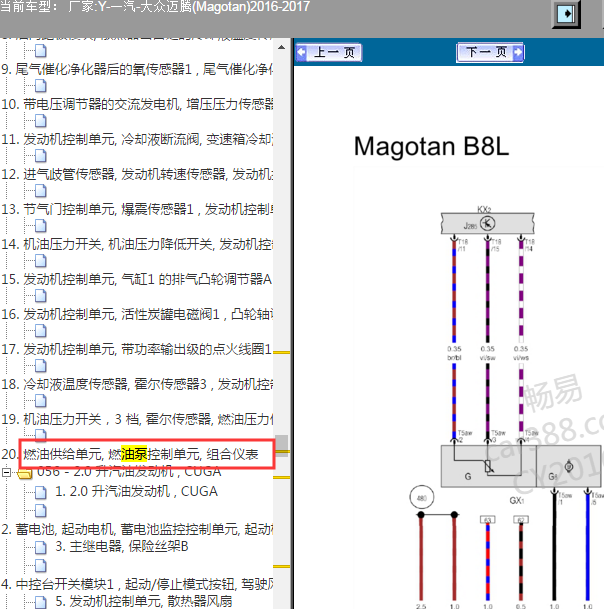Select item 4. 中控台开关模块1, 起动/停止模式按钮
This screenshot has height=609, width=604.
click(x=137, y=584)
